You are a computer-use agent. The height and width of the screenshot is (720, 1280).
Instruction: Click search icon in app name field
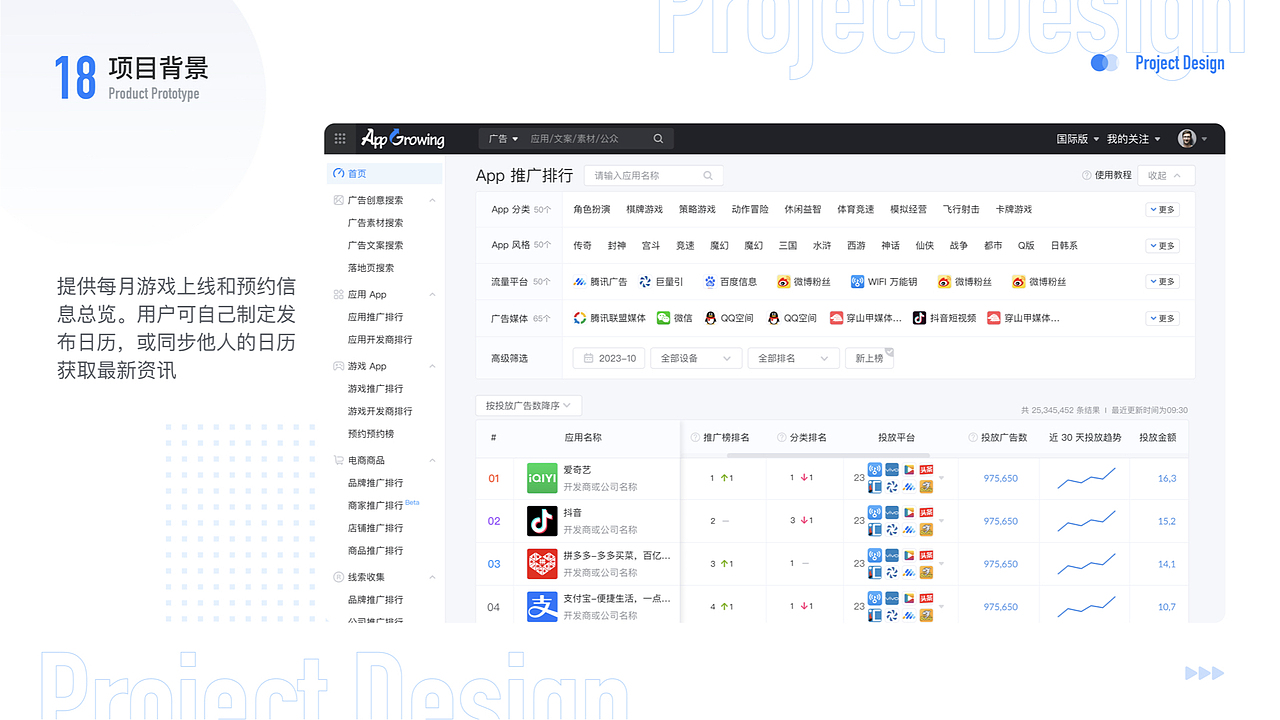tap(708, 175)
